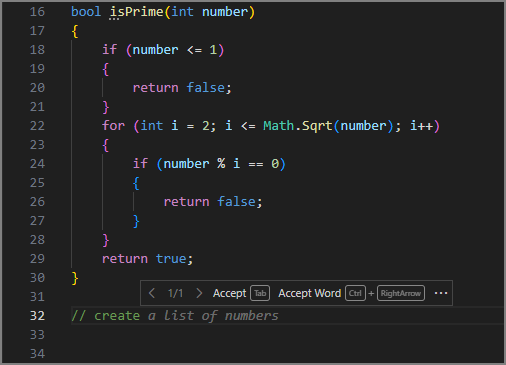506x365 pixels.
Task: Click line number 29 in gutter
Action: coord(37,259)
